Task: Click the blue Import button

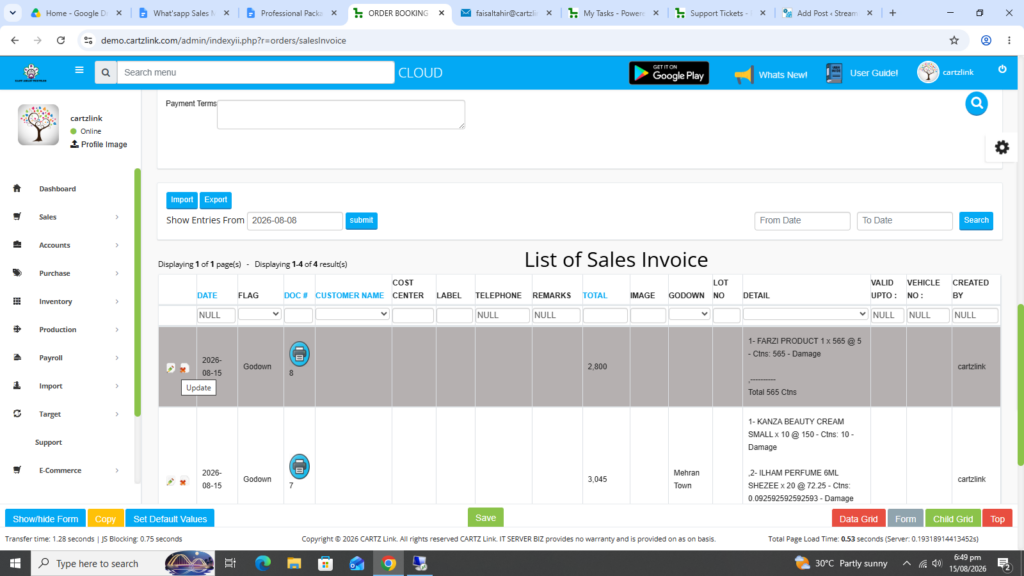Action: [x=182, y=200]
